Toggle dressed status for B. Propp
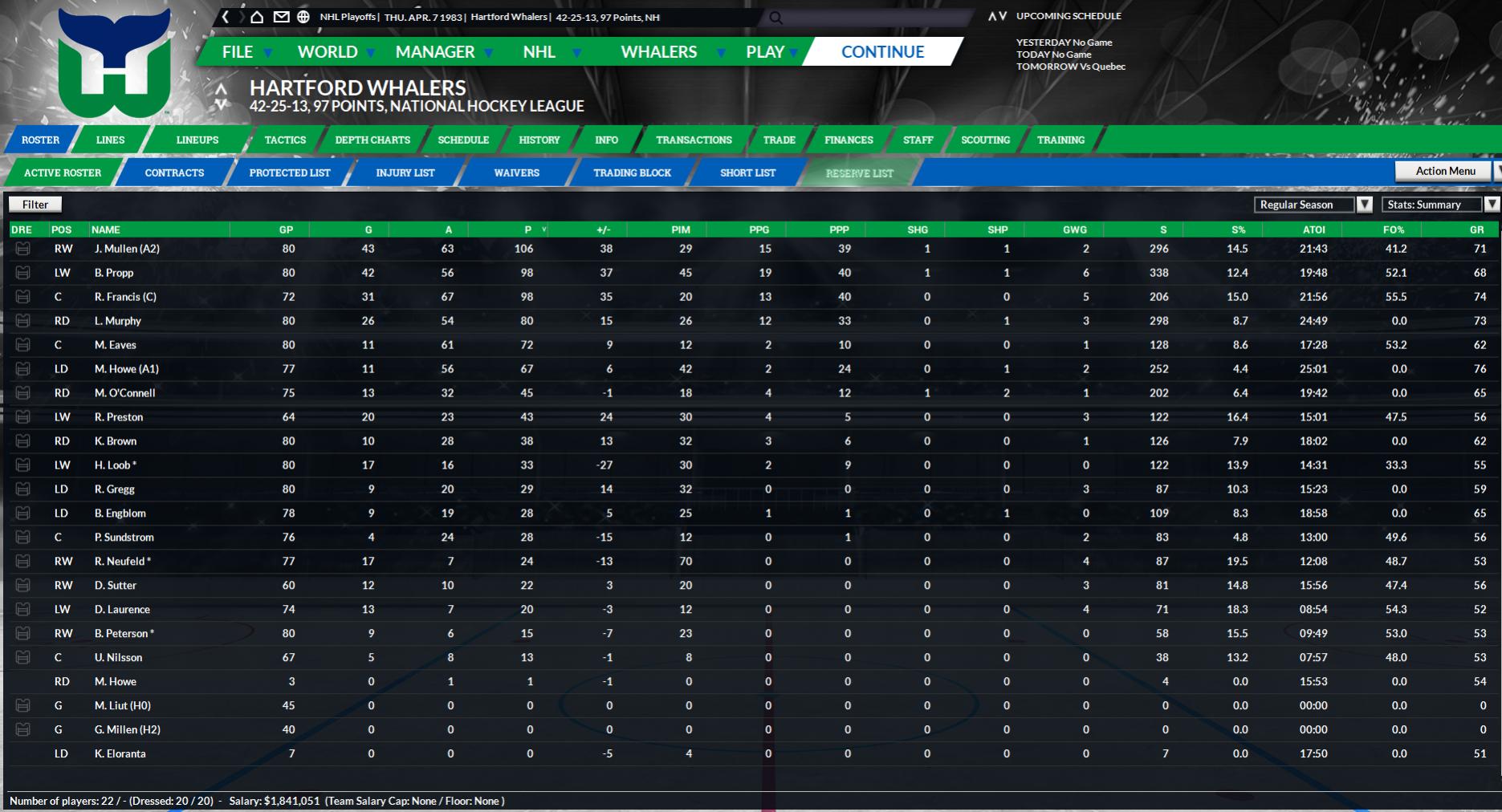Viewport: 1502px width, 812px height. [22, 273]
